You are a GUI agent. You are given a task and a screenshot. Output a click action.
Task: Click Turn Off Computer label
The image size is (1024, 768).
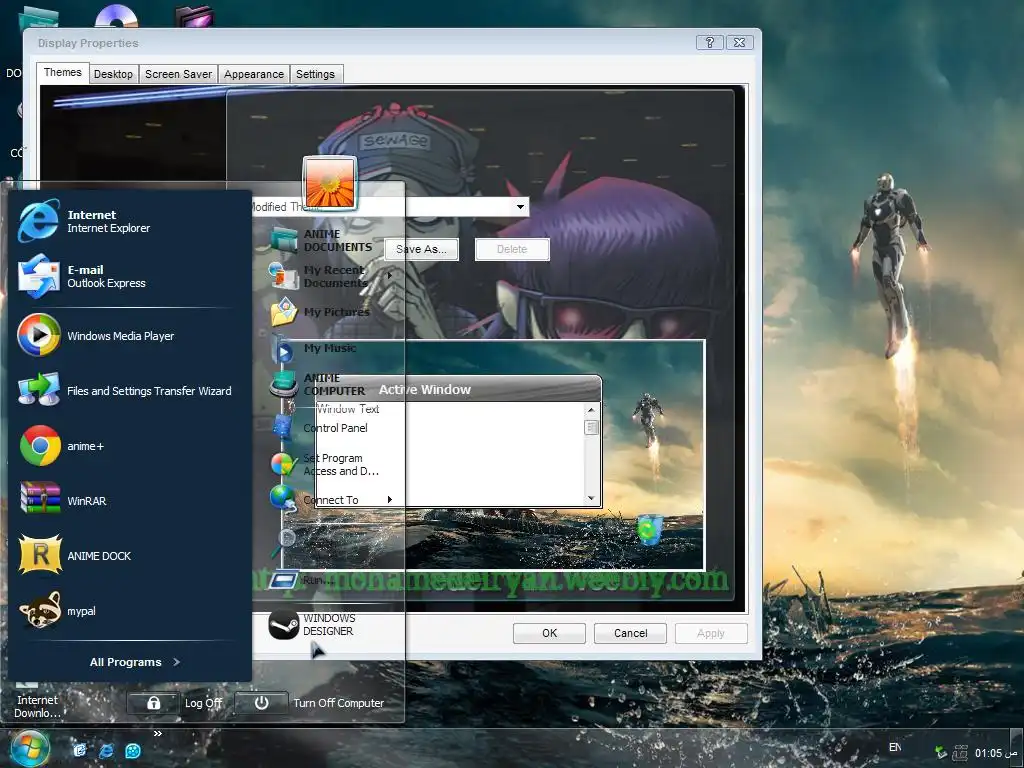click(x=338, y=703)
